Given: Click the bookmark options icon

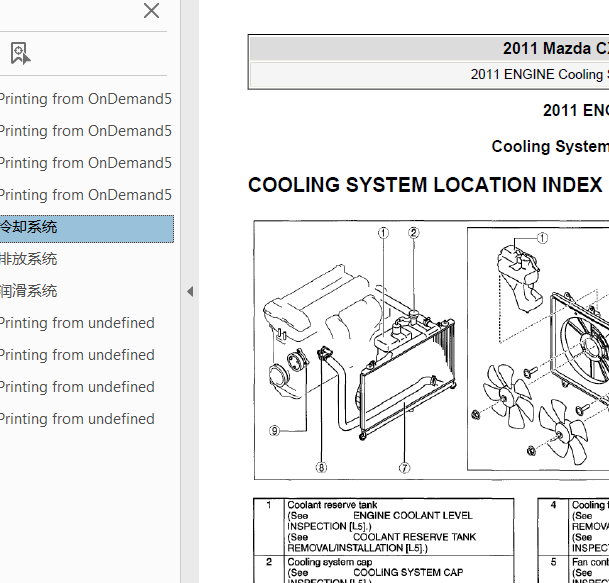Looking at the screenshot, I should [20, 54].
